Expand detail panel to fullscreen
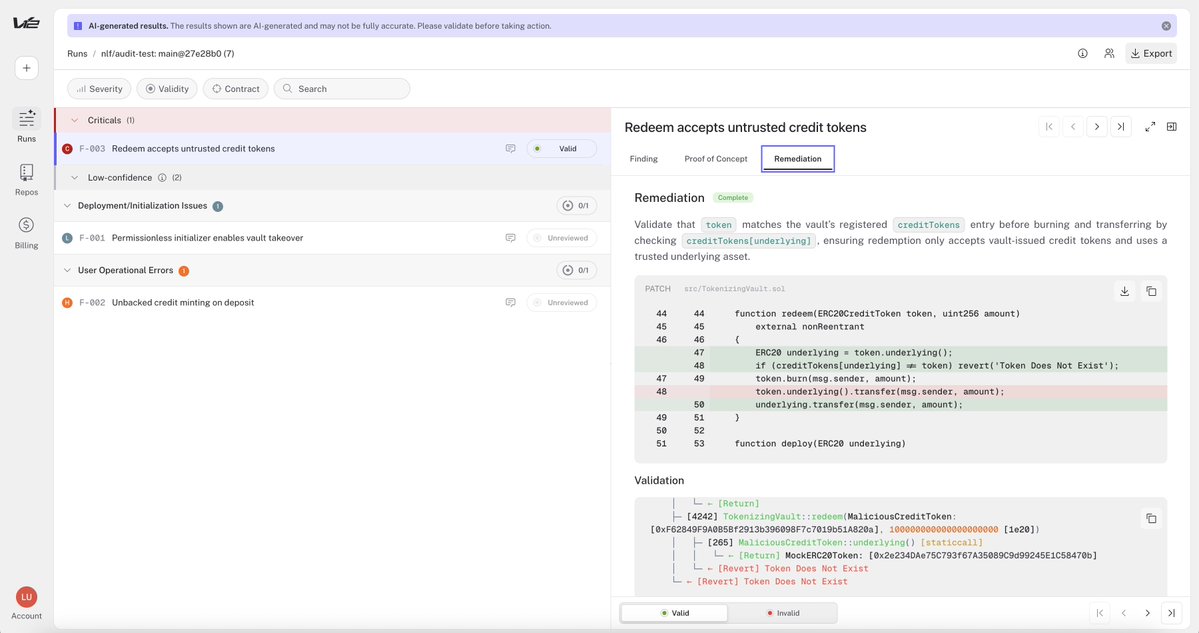The width and height of the screenshot is (1199, 633). pos(1149,127)
